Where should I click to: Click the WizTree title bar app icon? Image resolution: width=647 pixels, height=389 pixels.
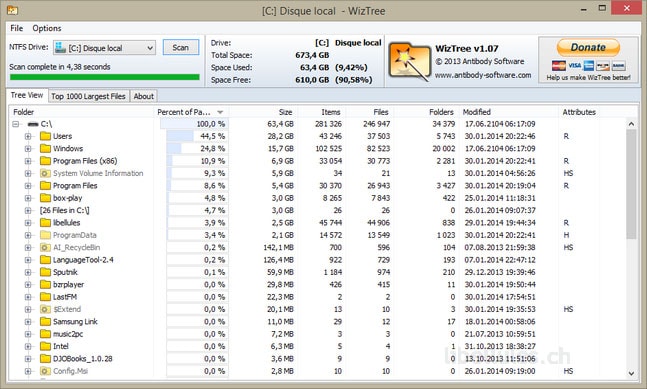click(12, 10)
